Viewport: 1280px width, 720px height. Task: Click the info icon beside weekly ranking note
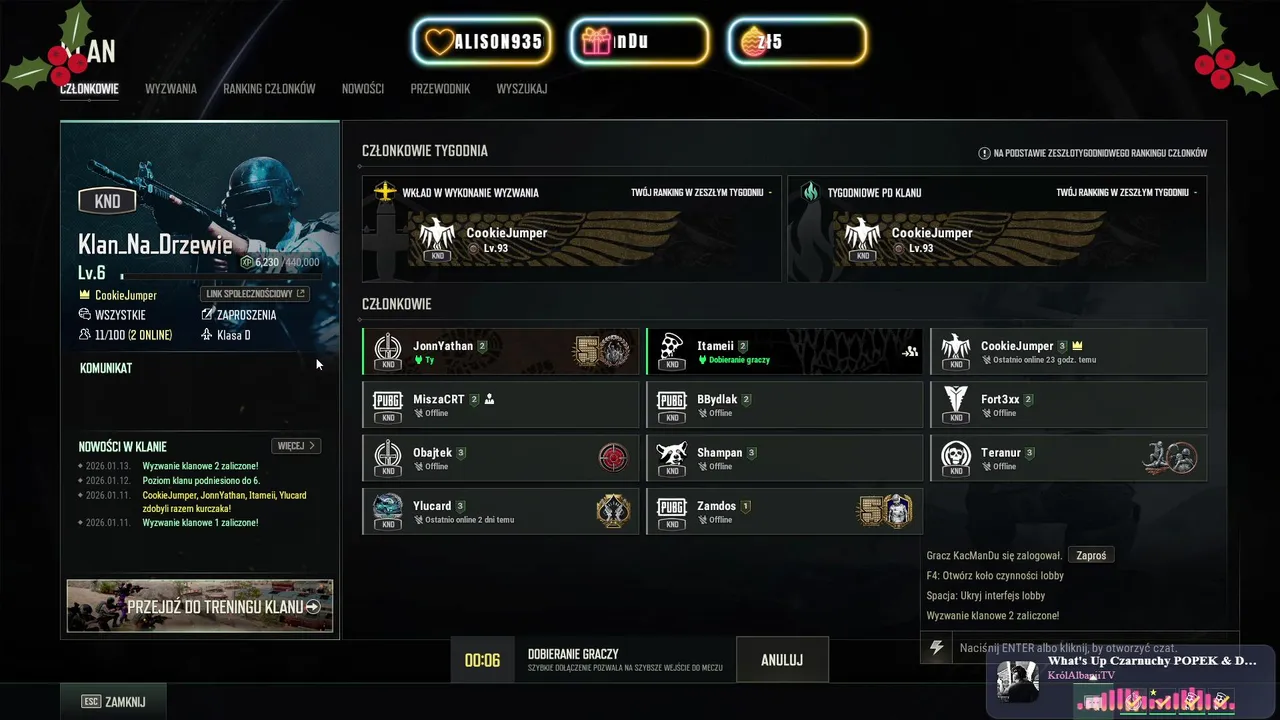pos(984,154)
